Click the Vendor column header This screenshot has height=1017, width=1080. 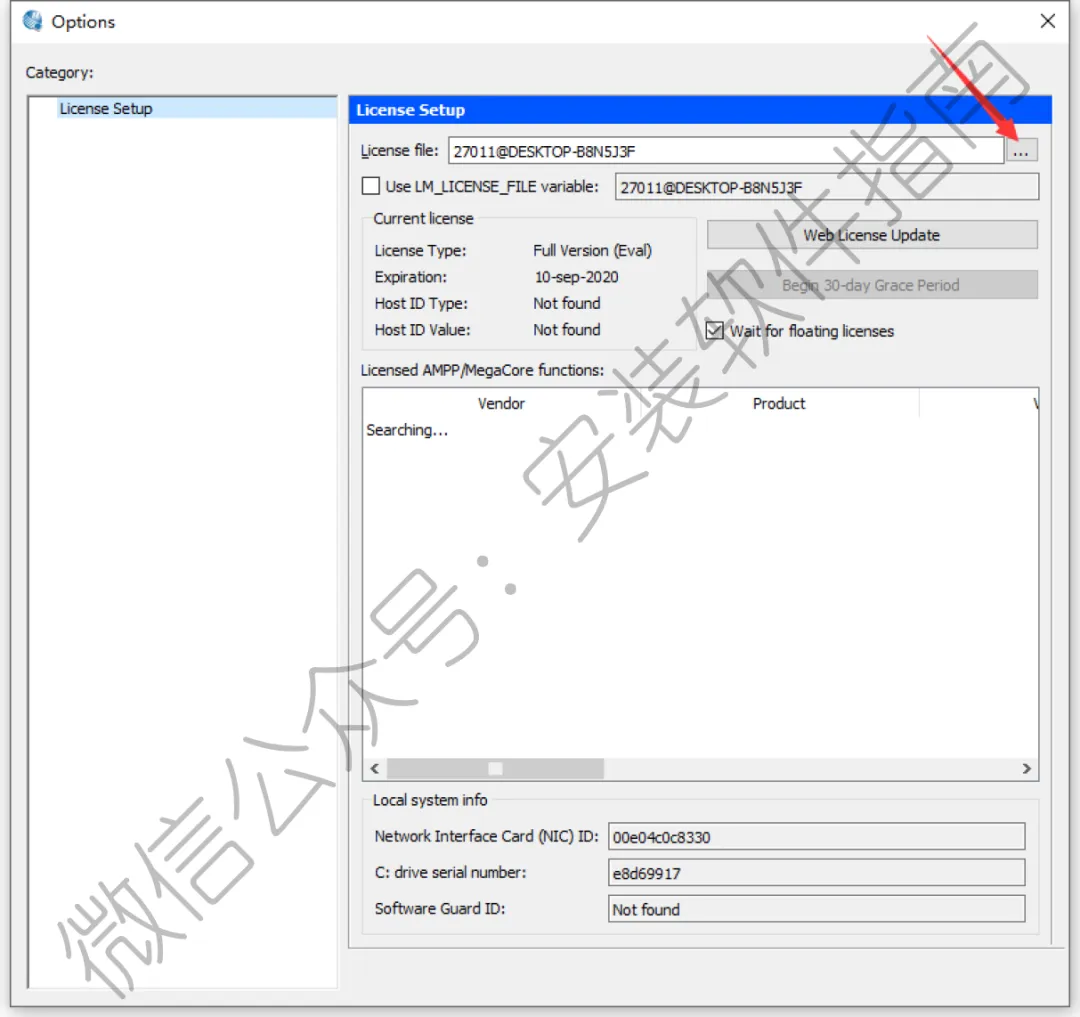[501, 403]
